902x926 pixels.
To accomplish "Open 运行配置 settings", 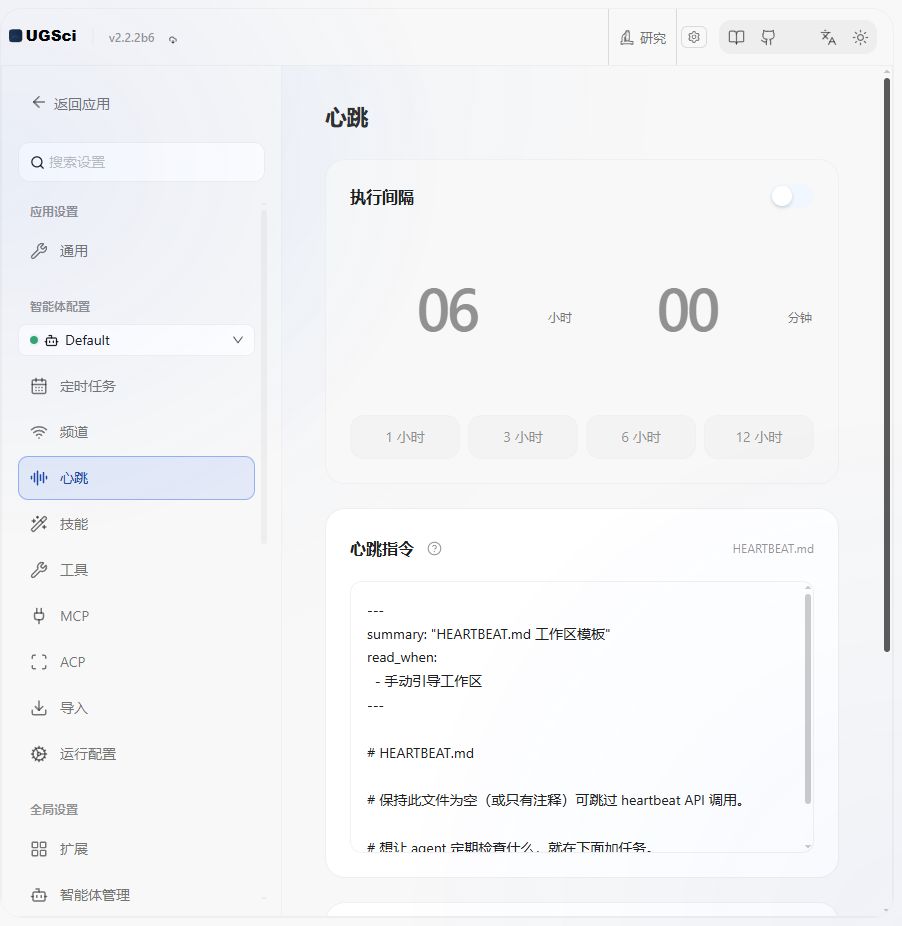I will tap(136, 754).
